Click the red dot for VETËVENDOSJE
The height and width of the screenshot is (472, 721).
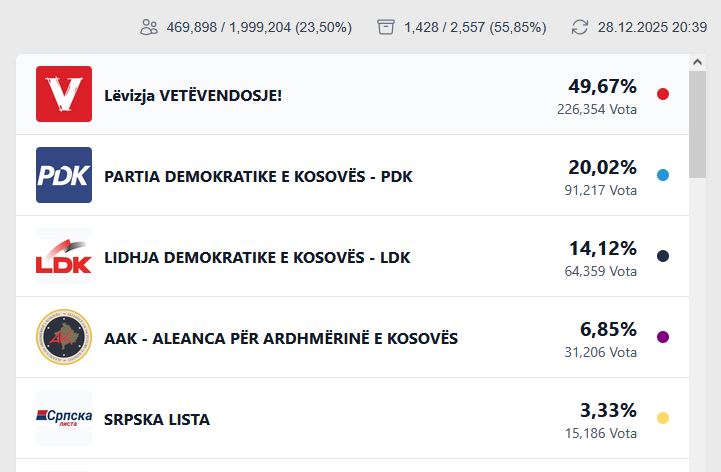point(662,94)
